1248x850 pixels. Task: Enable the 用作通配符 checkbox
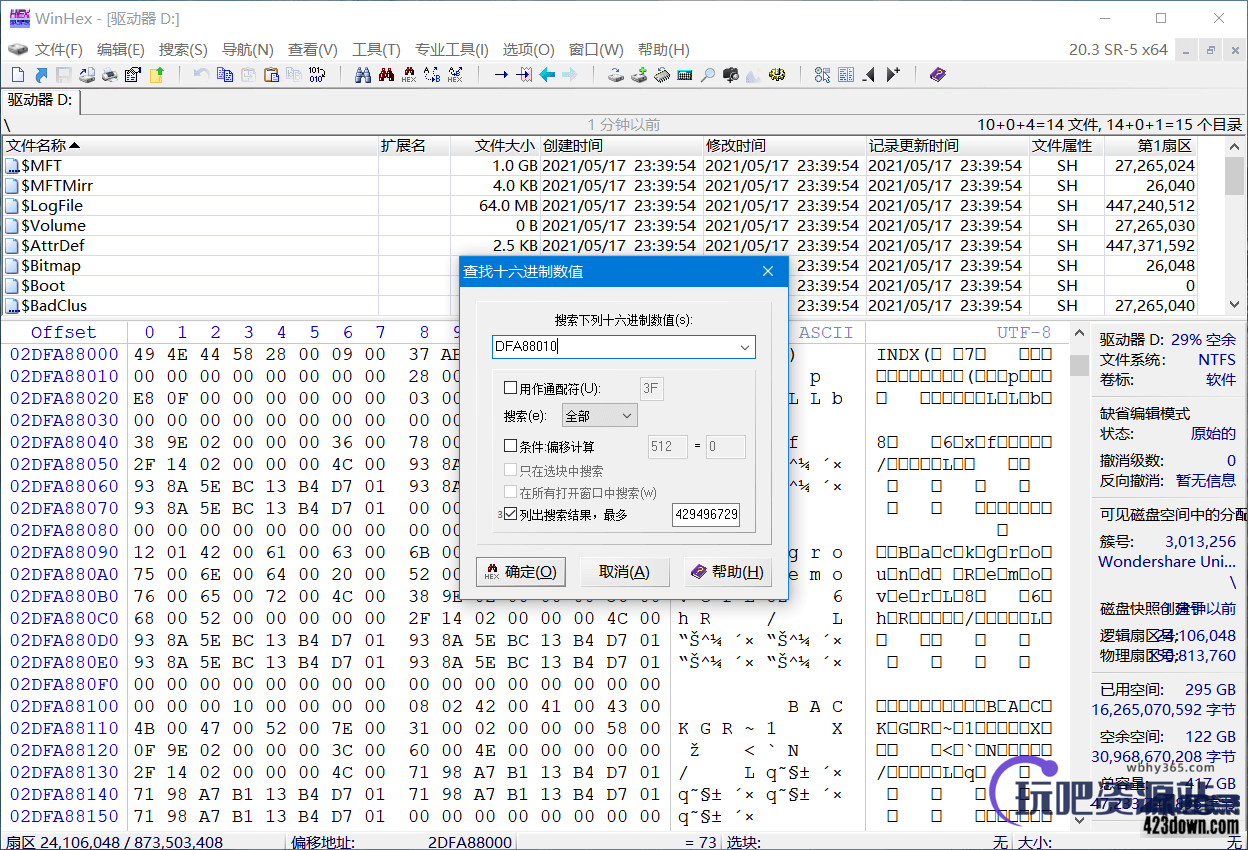point(510,388)
